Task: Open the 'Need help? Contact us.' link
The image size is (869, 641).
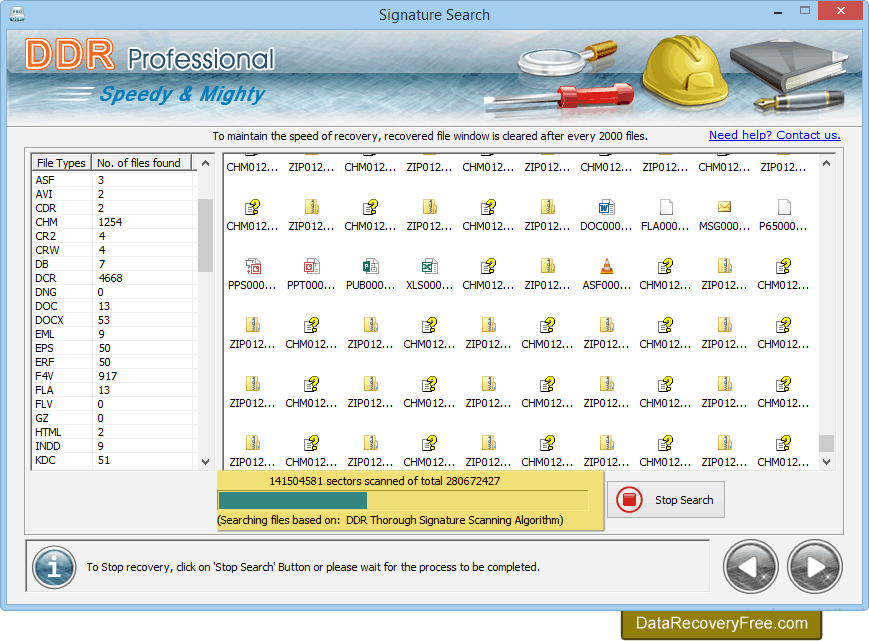Action: coord(775,135)
